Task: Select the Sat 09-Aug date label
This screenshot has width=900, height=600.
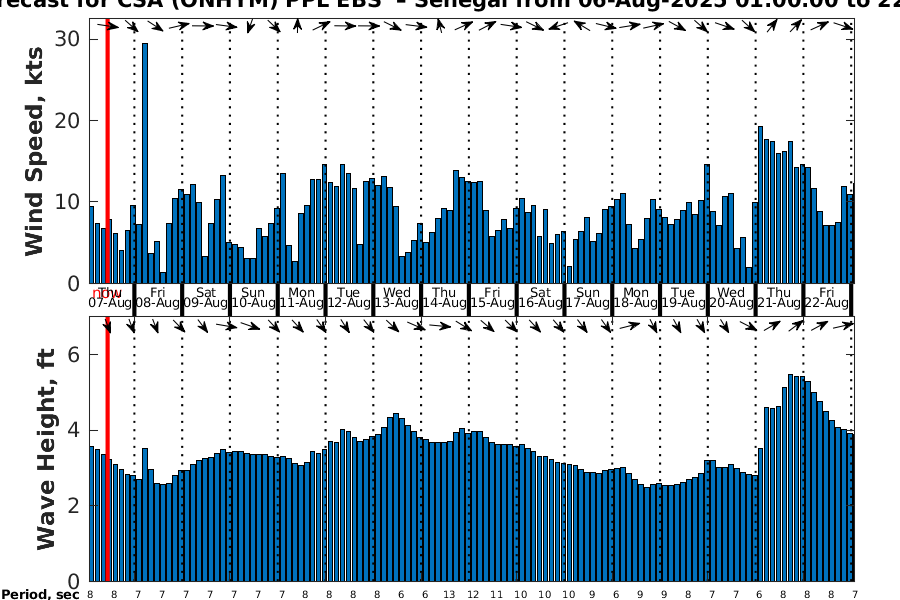Action: (205, 298)
